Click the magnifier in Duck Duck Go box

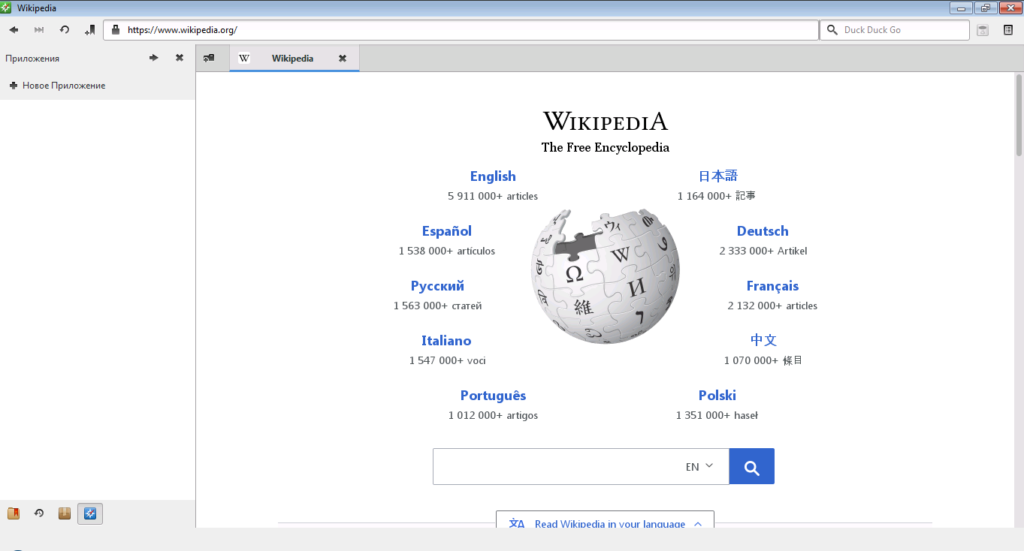coord(832,29)
